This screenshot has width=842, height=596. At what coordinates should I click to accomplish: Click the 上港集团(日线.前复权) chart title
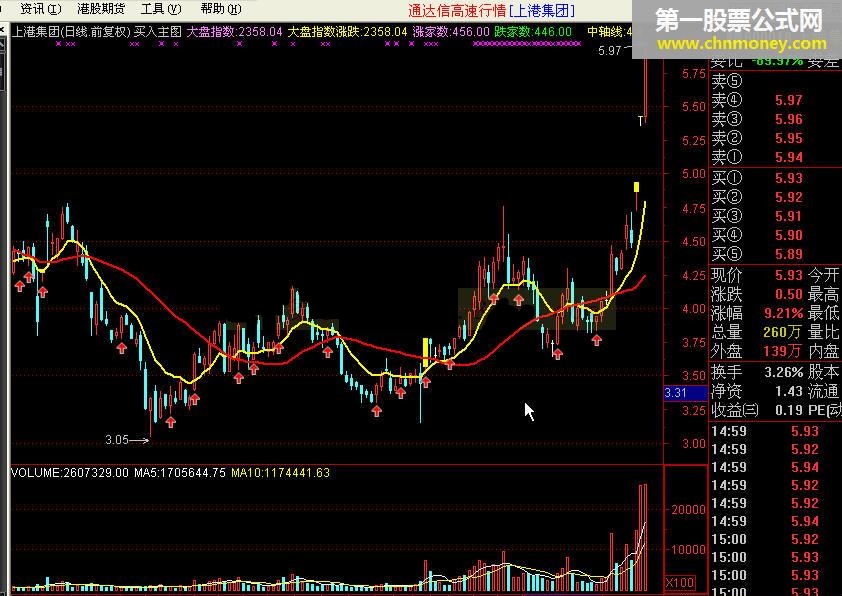coord(71,32)
